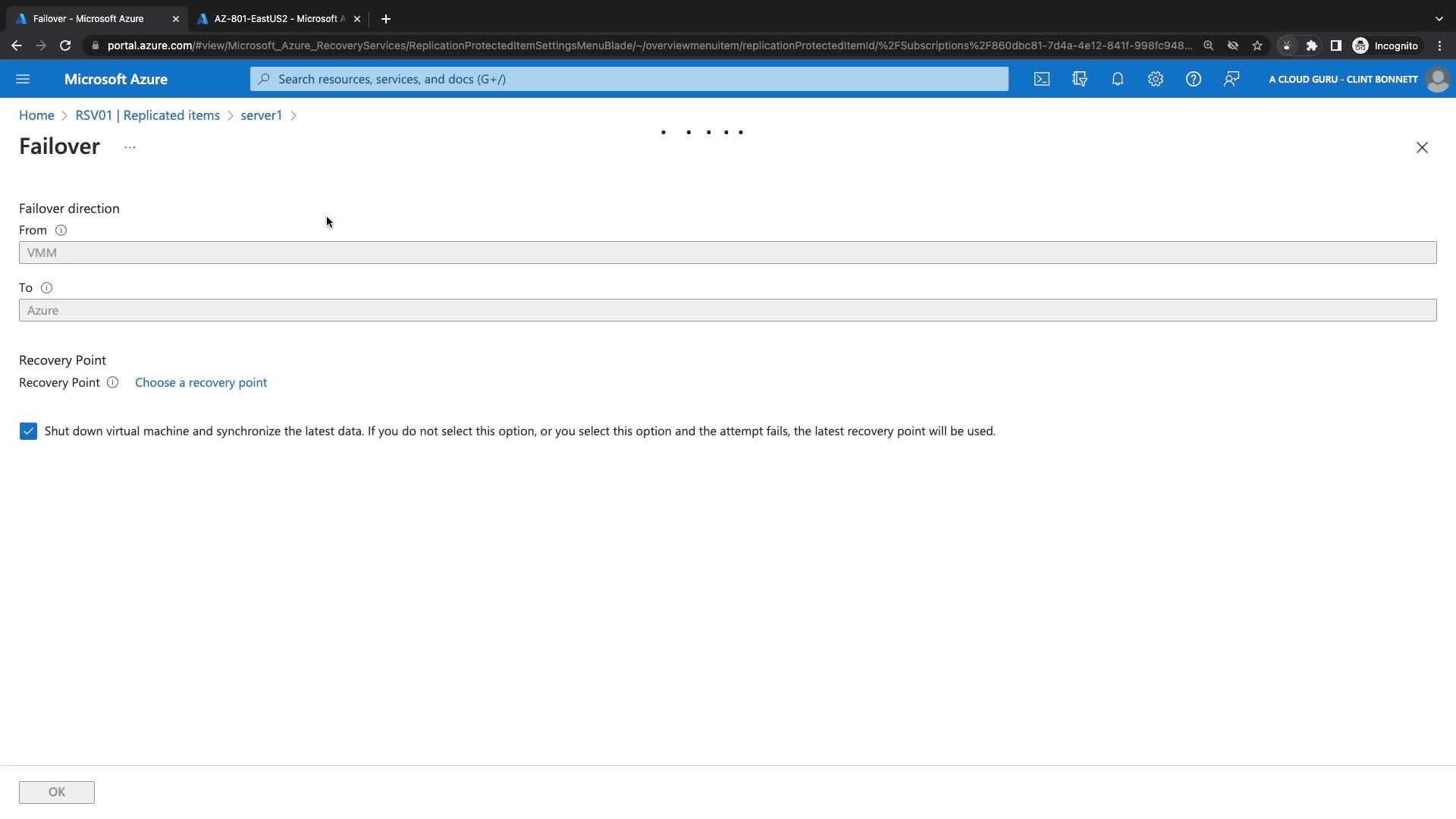Screen dimensions: 1456x819
Task: Open the Feedback icon in the header
Action: coord(1232,79)
